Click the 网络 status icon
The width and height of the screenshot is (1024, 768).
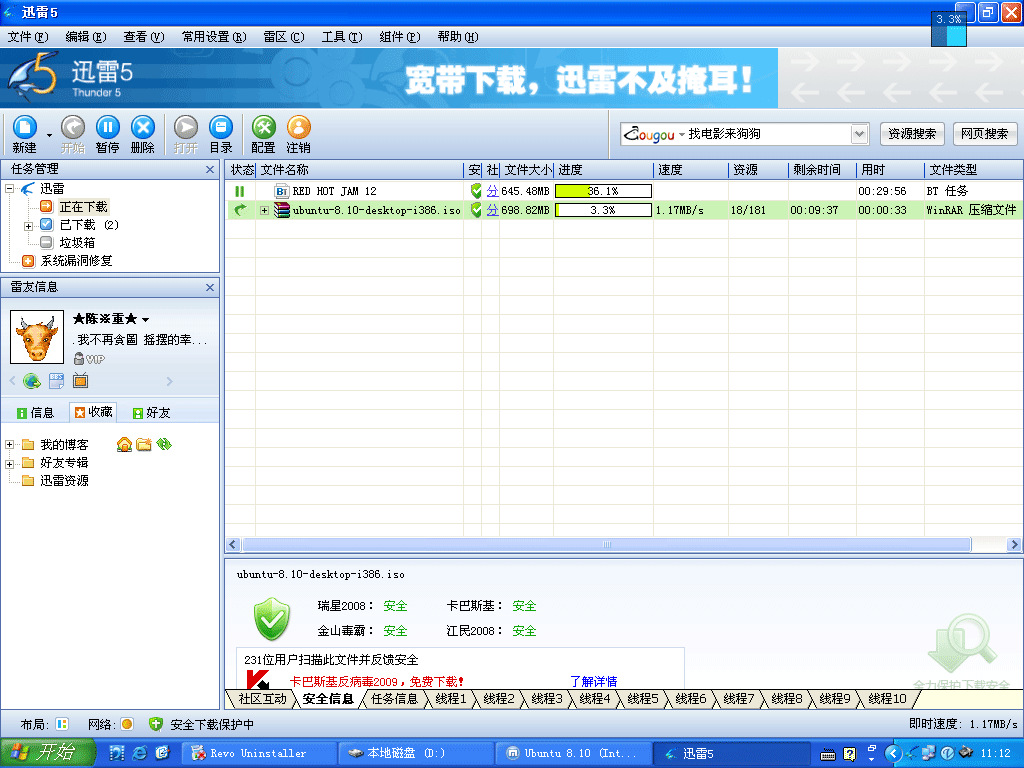(x=127, y=724)
